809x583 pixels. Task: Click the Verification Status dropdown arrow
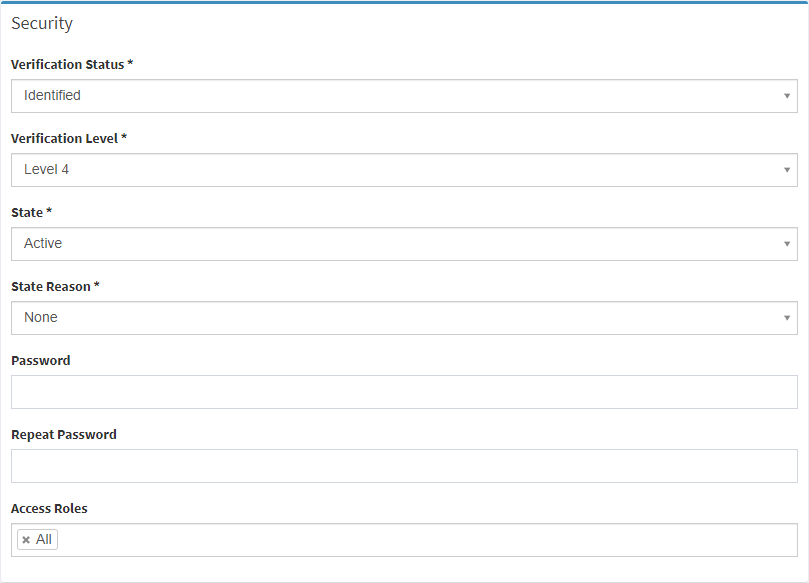787,96
